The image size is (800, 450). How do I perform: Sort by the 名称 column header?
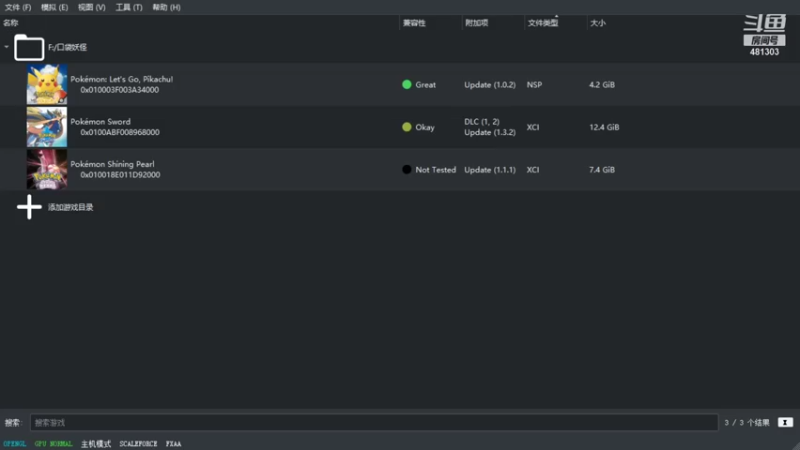(x=11, y=23)
